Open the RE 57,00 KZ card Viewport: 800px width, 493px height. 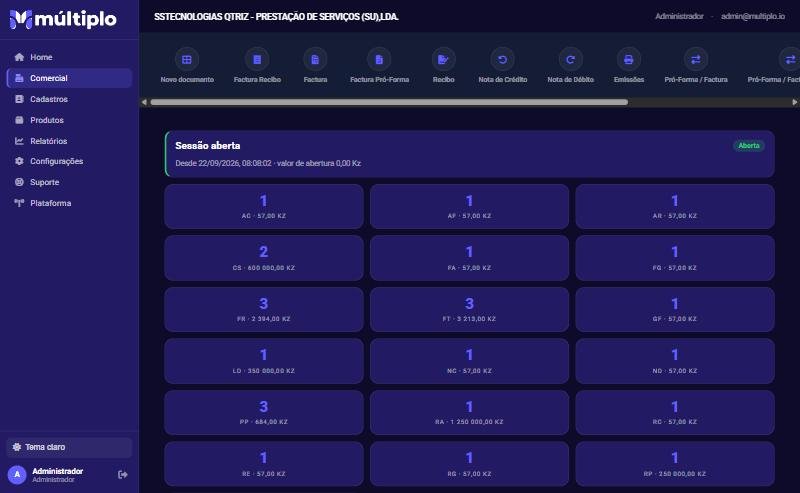[x=264, y=464]
